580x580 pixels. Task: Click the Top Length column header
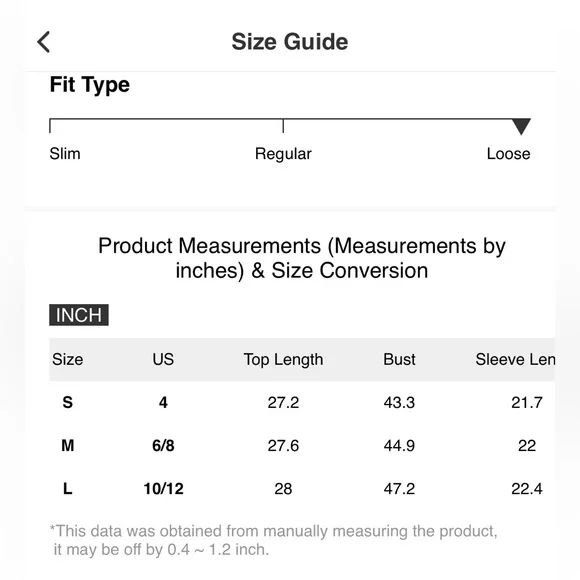click(283, 360)
